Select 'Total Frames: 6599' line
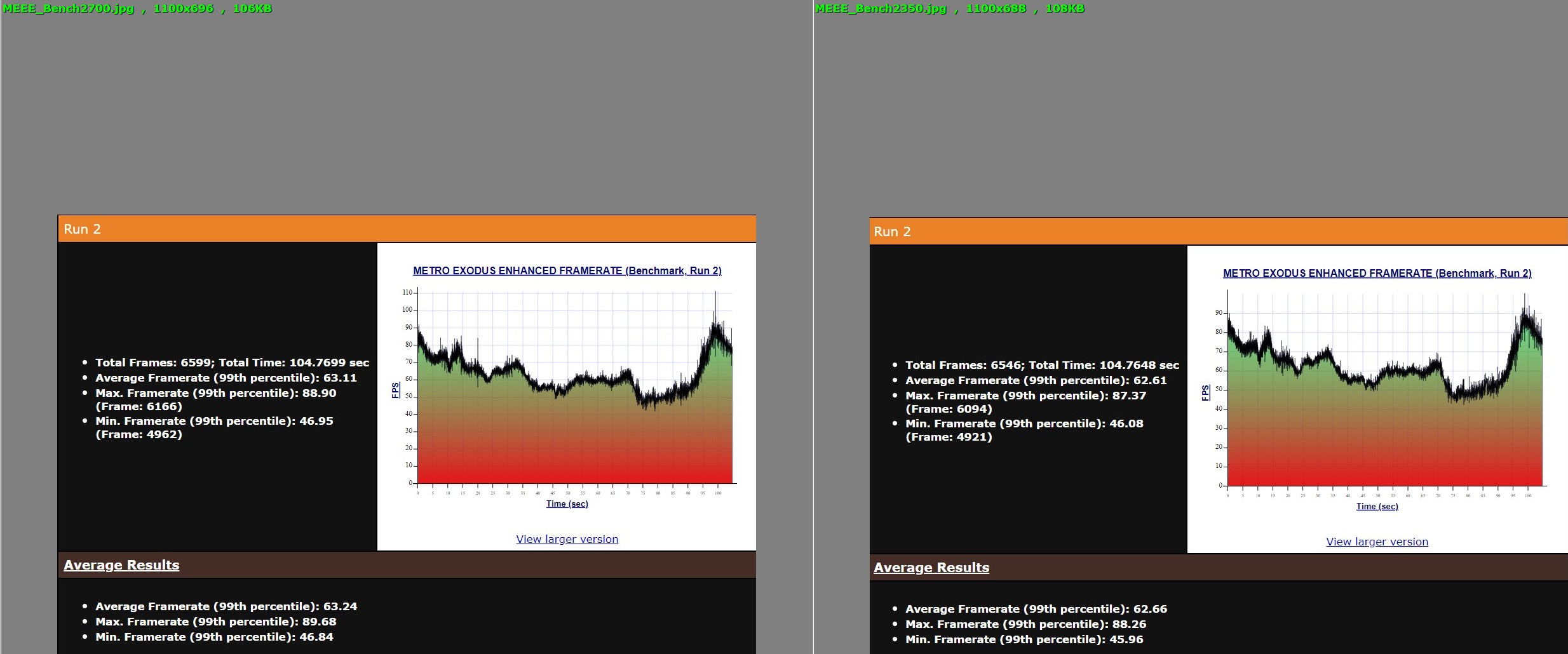Screen dimensions: 1568x654 pyautogui.click(x=232, y=363)
